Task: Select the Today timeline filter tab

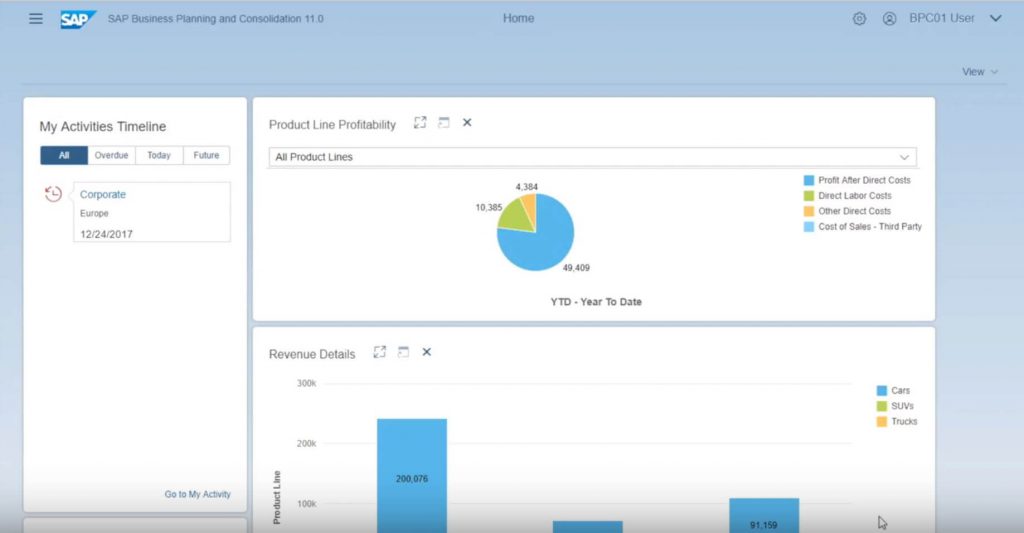Action: coord(159,155)
